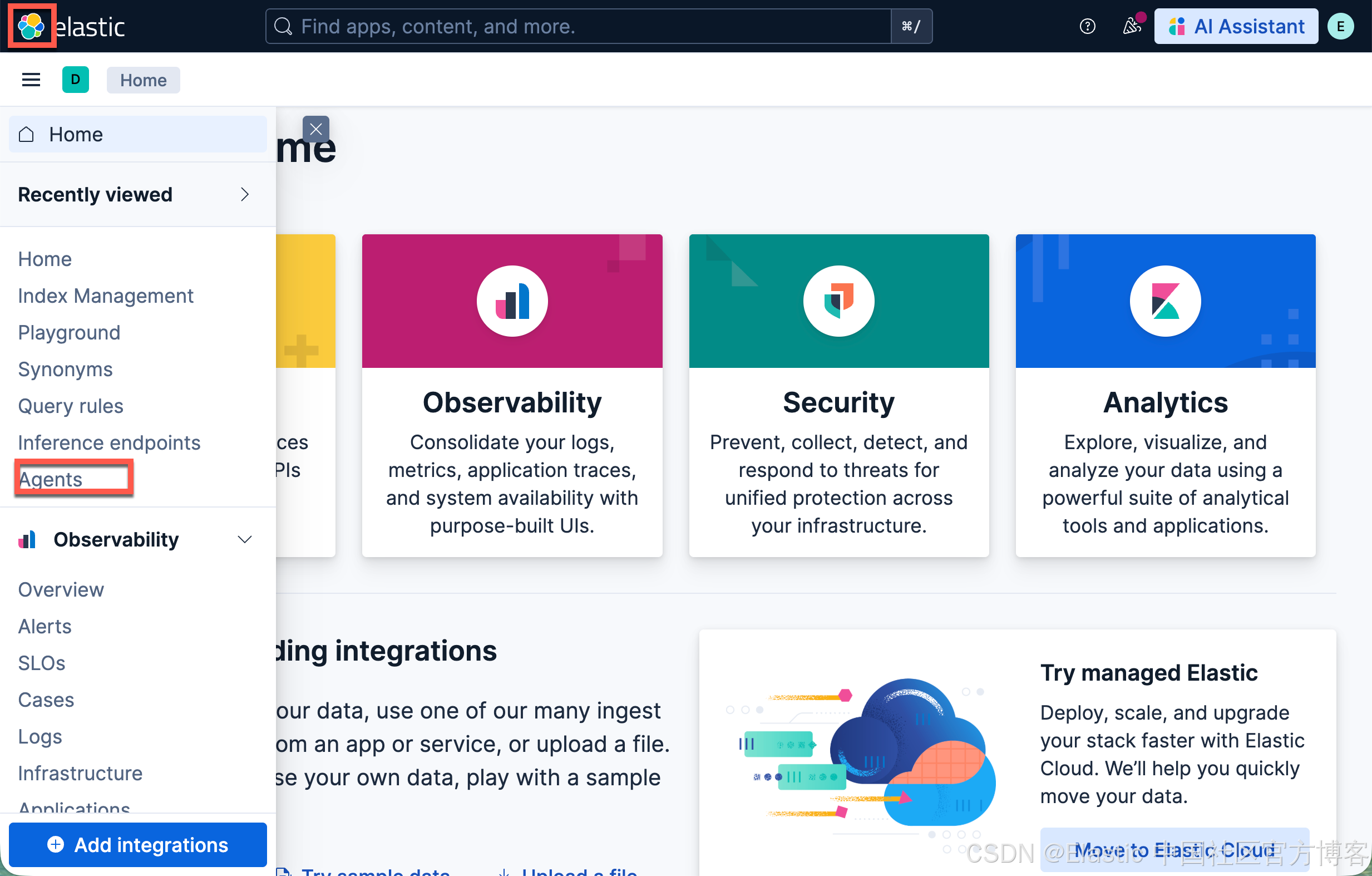Click the Home breadcrumb
The width and height of the screenshot is (1372, 876).
click(x=143, y=80)
